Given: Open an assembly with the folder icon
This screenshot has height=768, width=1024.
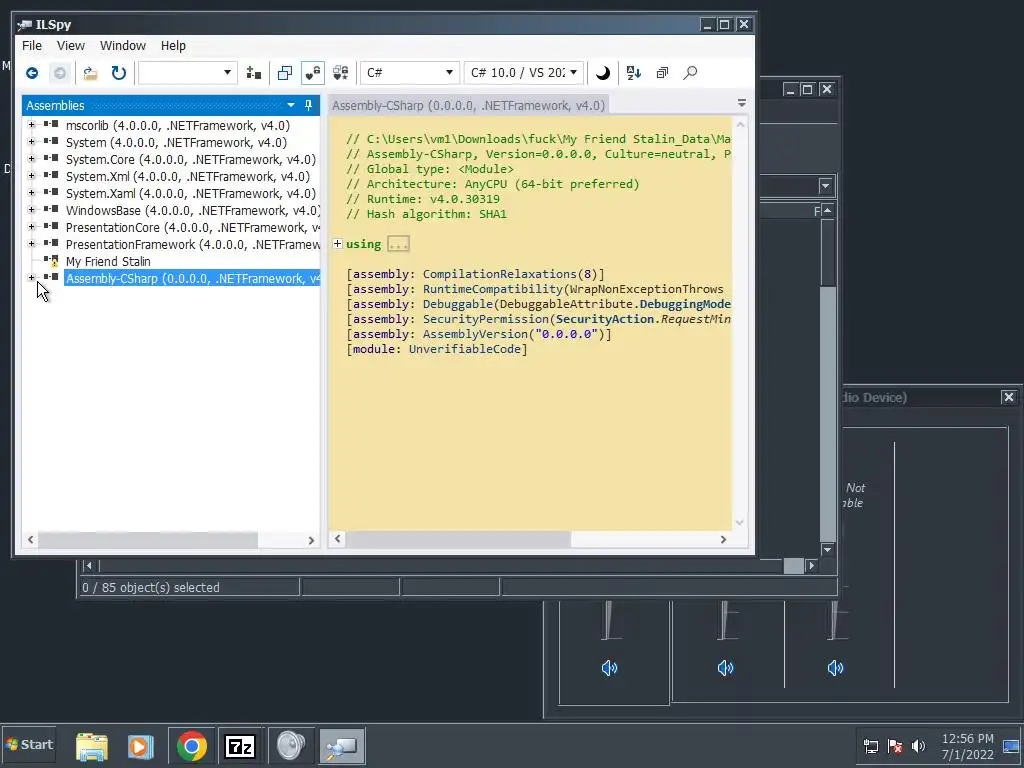Looking at the screenshot, I should click(x=90, y=73).
